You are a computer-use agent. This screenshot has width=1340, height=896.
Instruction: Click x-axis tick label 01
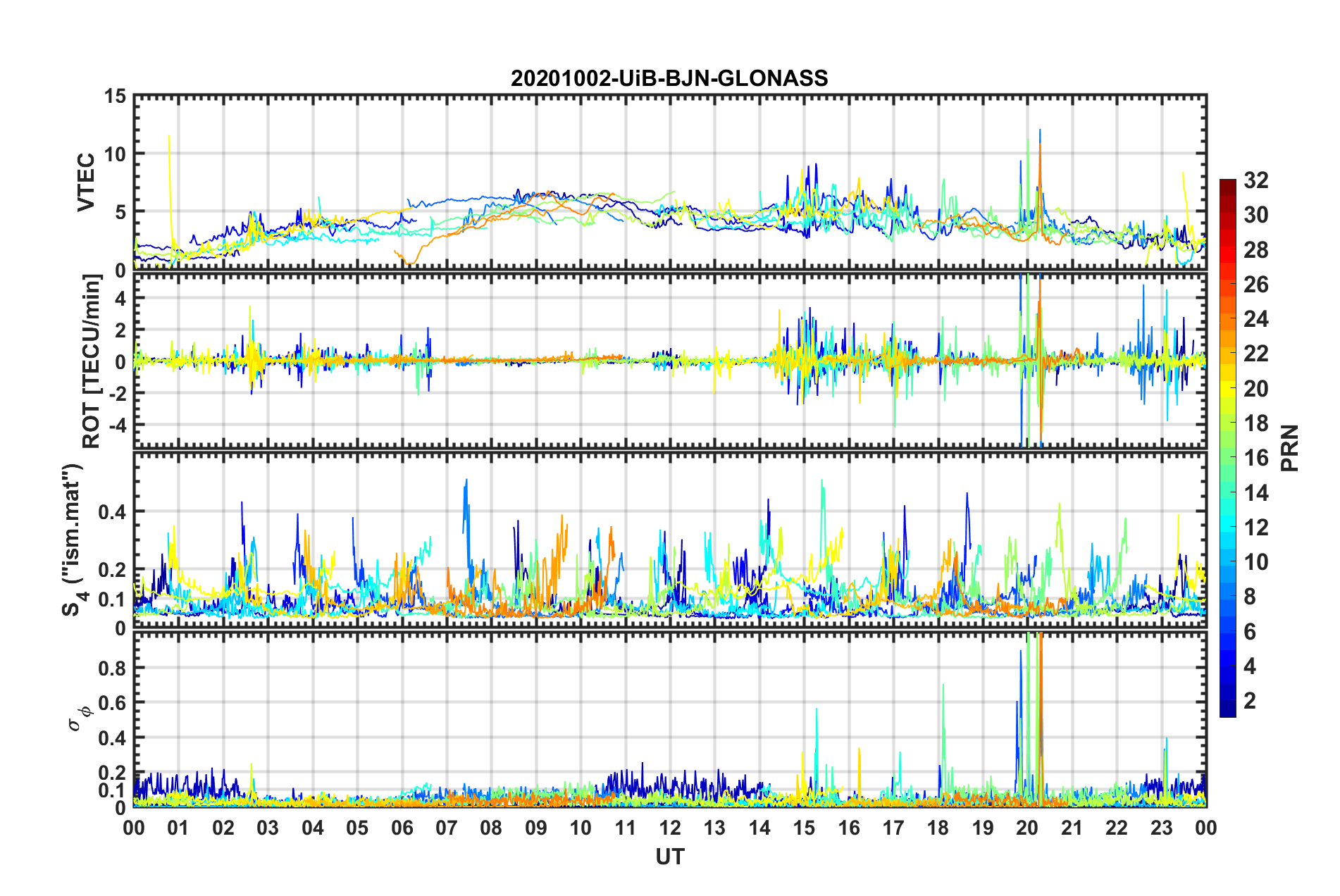(178, 828)
